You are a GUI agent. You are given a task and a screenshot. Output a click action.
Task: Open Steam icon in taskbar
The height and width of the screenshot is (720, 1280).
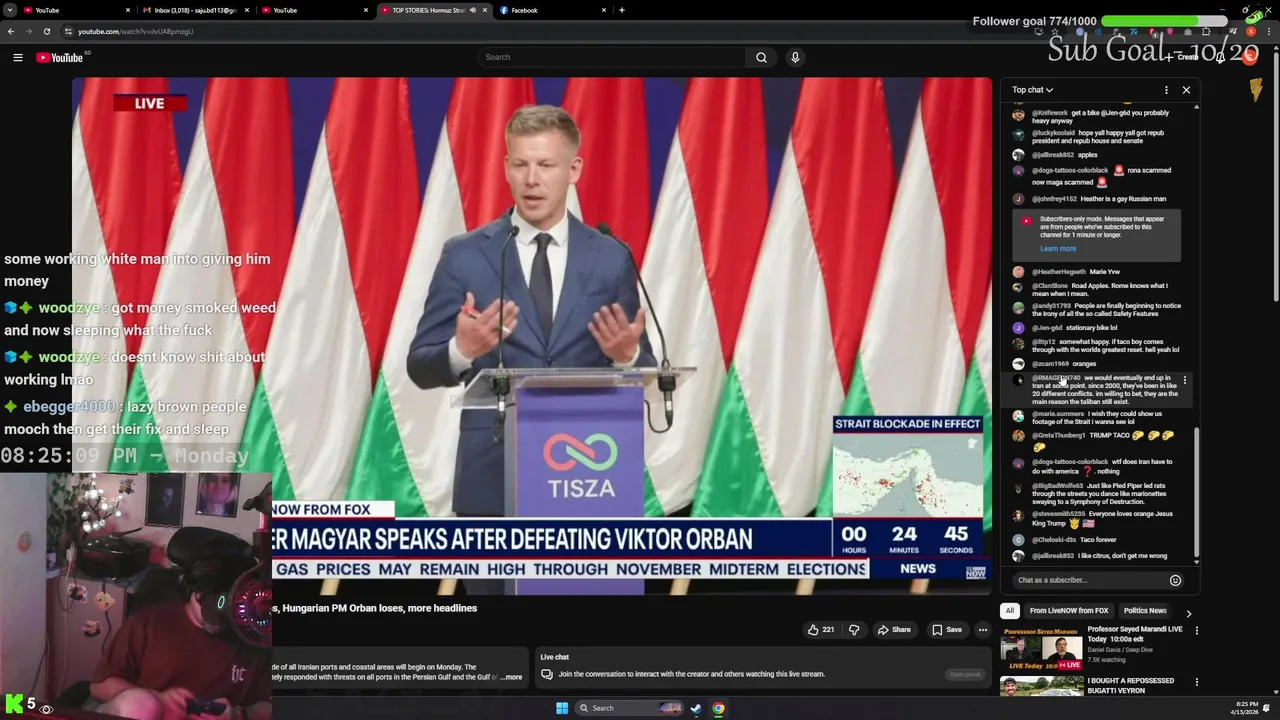tap(696, 708)
